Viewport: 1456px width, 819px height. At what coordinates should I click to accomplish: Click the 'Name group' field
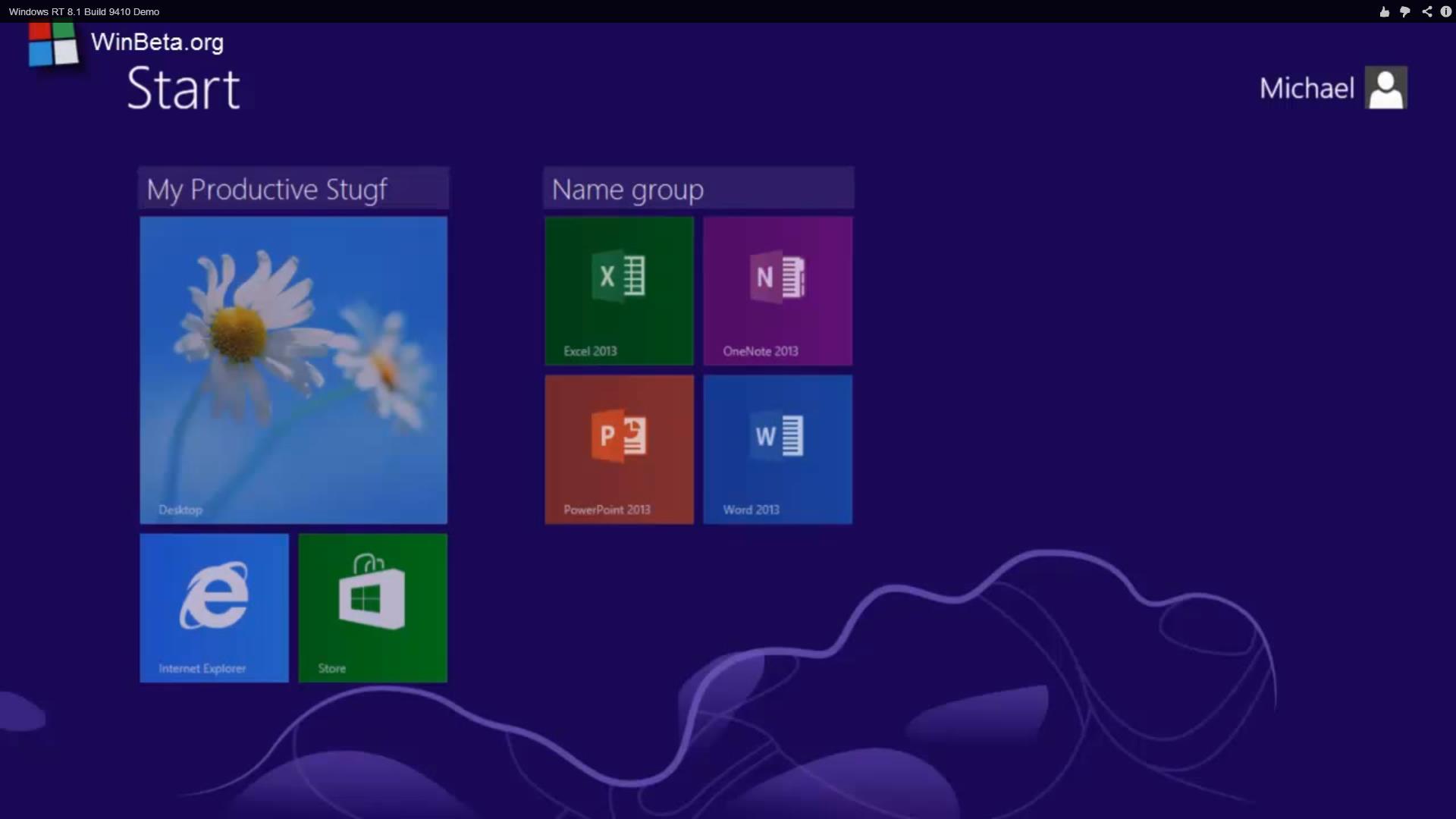click(698, 188)
